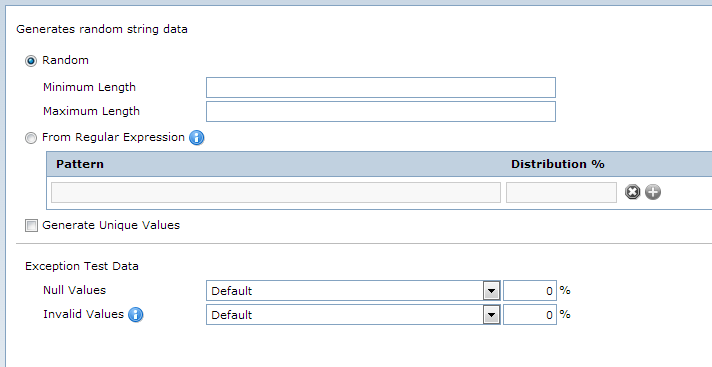Select the Distribution % entry field
This screenshot has height=367, width=712.
point(561,193)
